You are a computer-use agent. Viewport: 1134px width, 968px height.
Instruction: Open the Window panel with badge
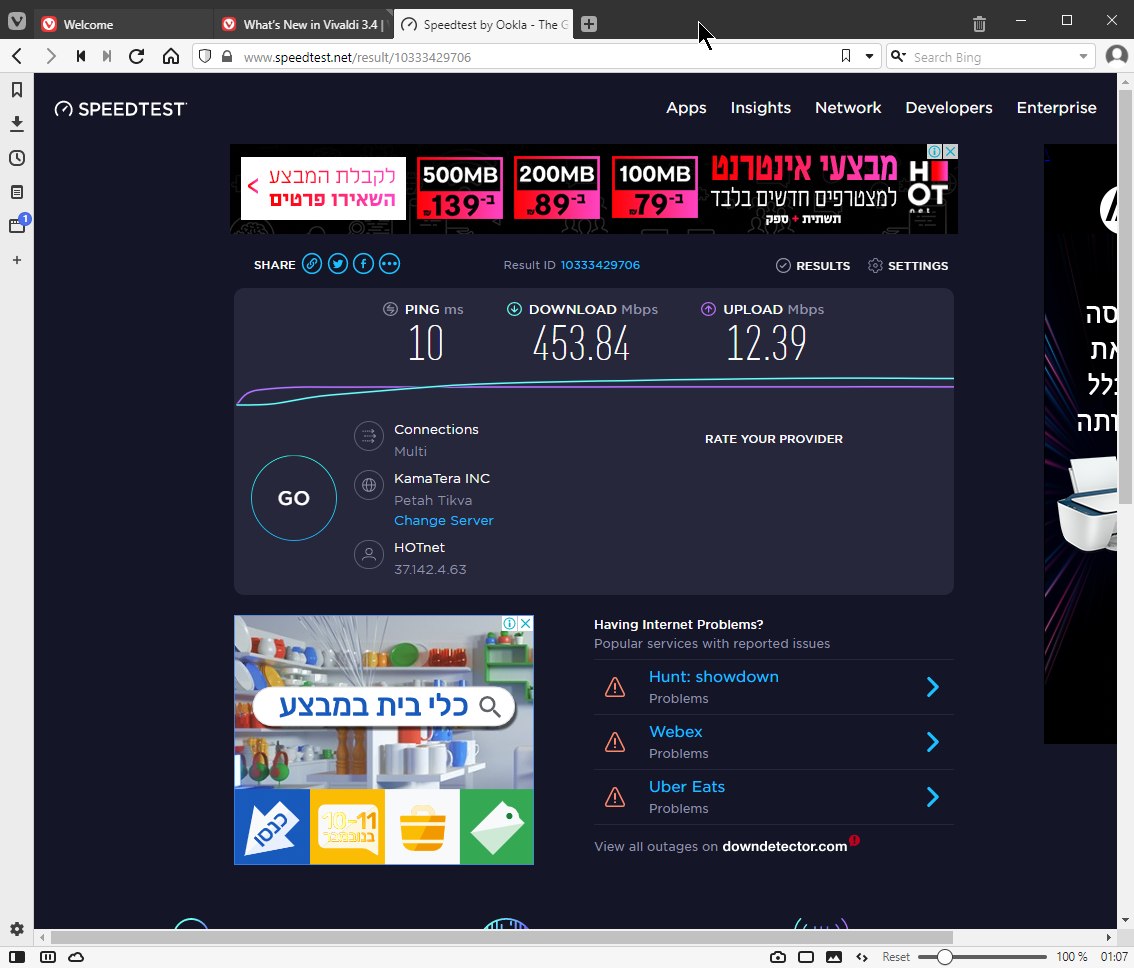17,225
